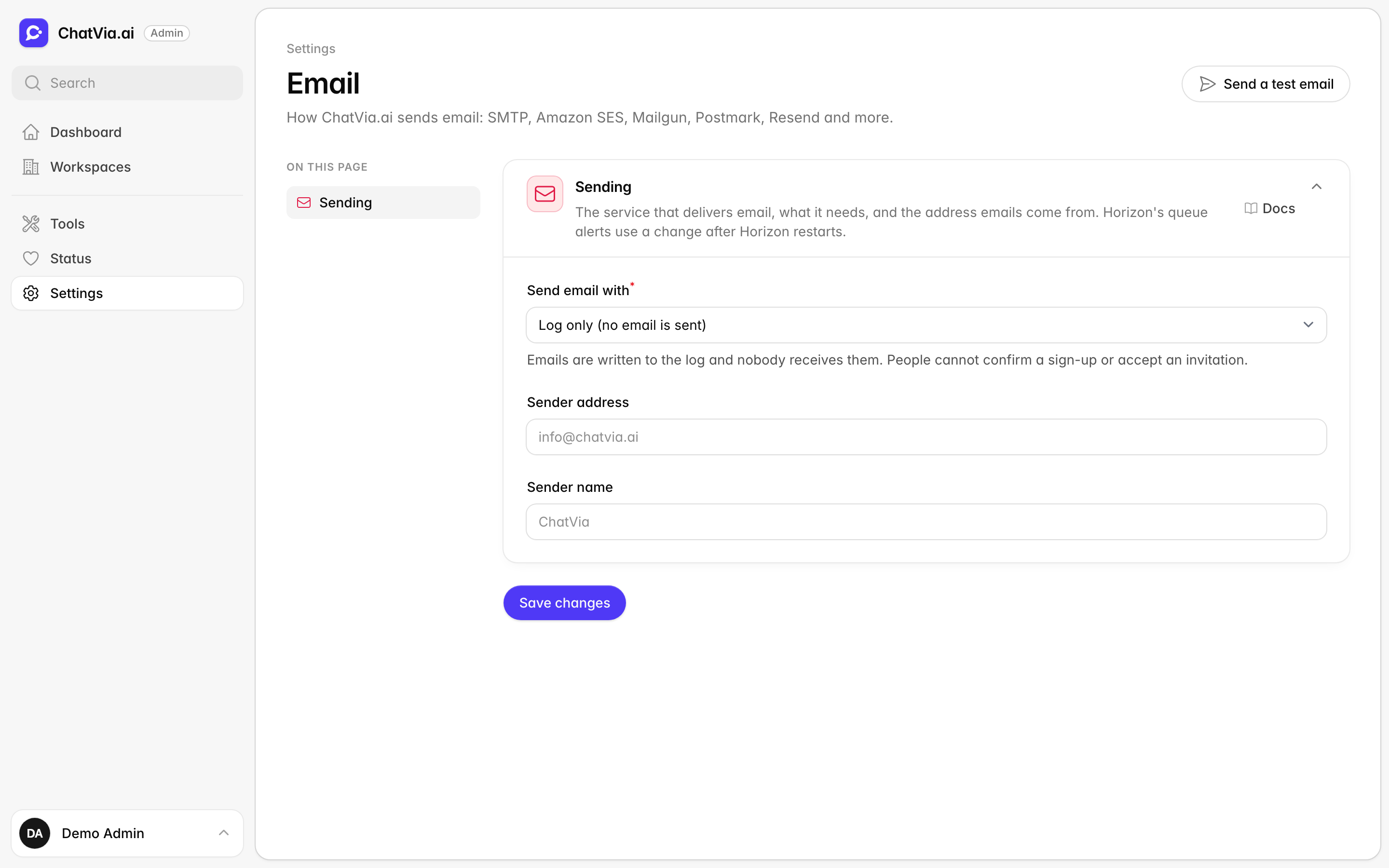Open the Docs link
1389x868 pixels.
pos(1269,208)
